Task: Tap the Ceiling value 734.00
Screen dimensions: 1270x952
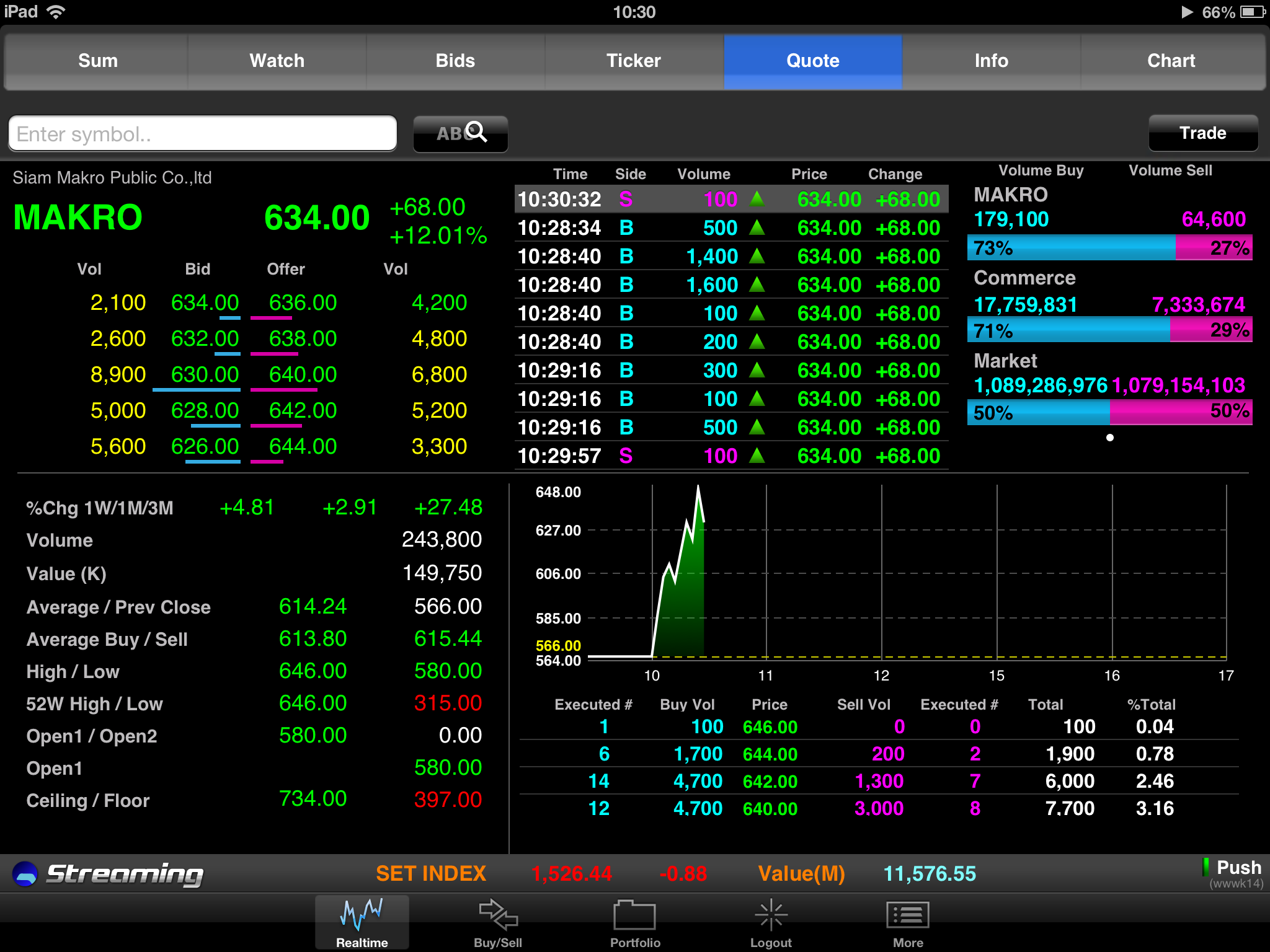Action: click(313, 798)
